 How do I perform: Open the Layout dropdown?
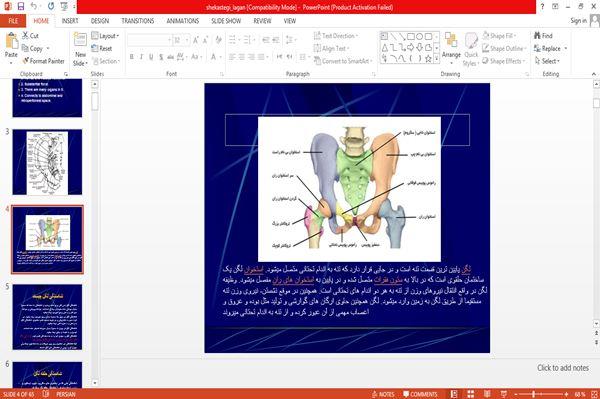click(105, 36)
